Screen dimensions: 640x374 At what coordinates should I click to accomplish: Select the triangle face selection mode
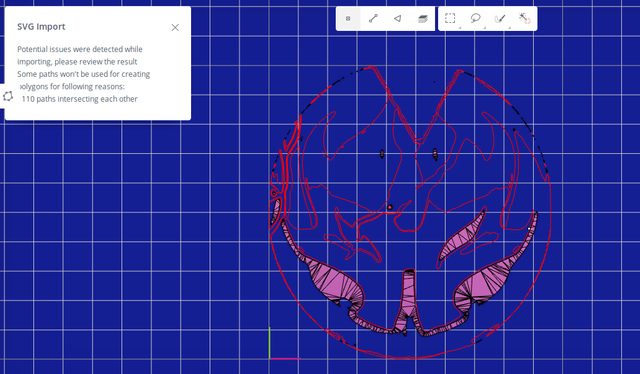pyautogui.click(x=398, y=18)
